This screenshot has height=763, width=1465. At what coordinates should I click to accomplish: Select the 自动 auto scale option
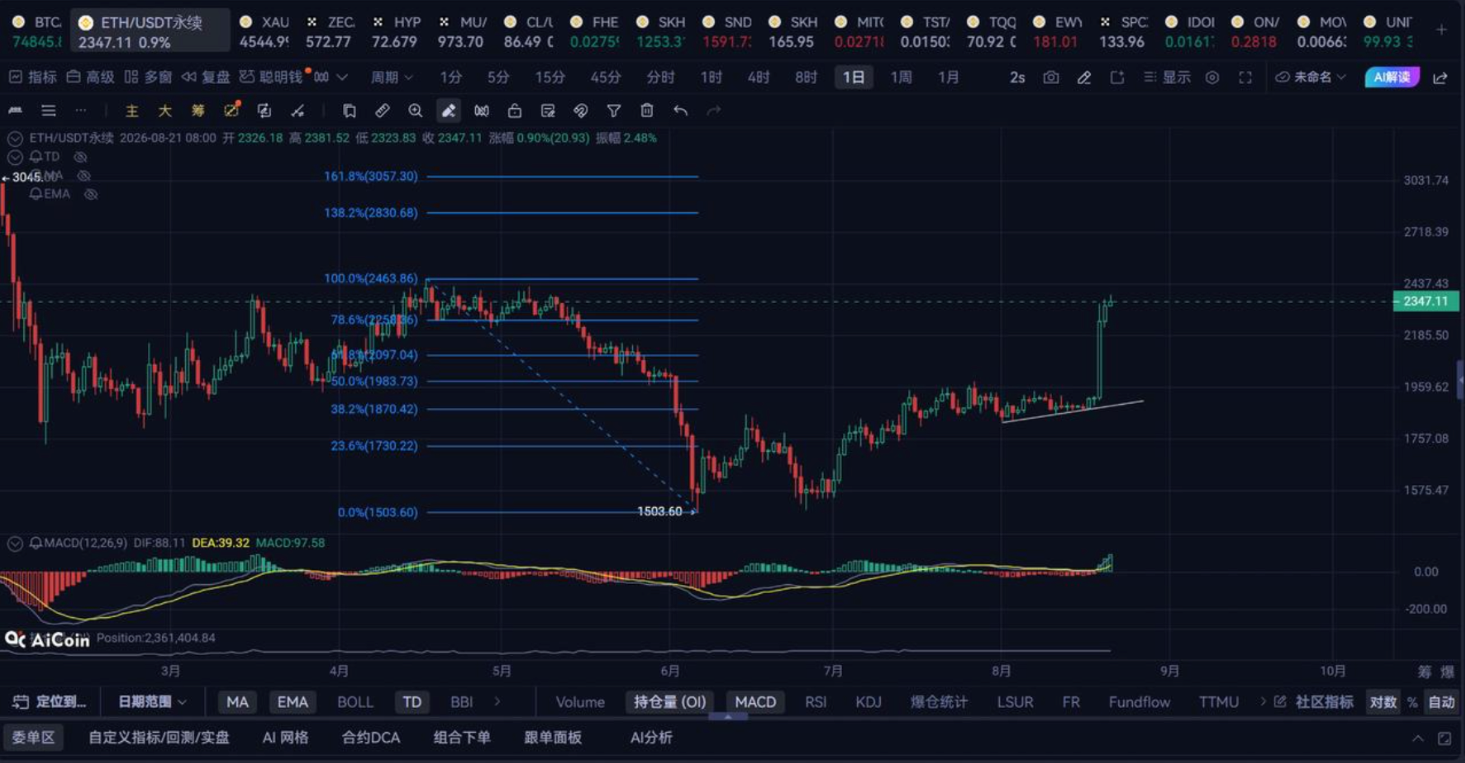[1441, 702]
